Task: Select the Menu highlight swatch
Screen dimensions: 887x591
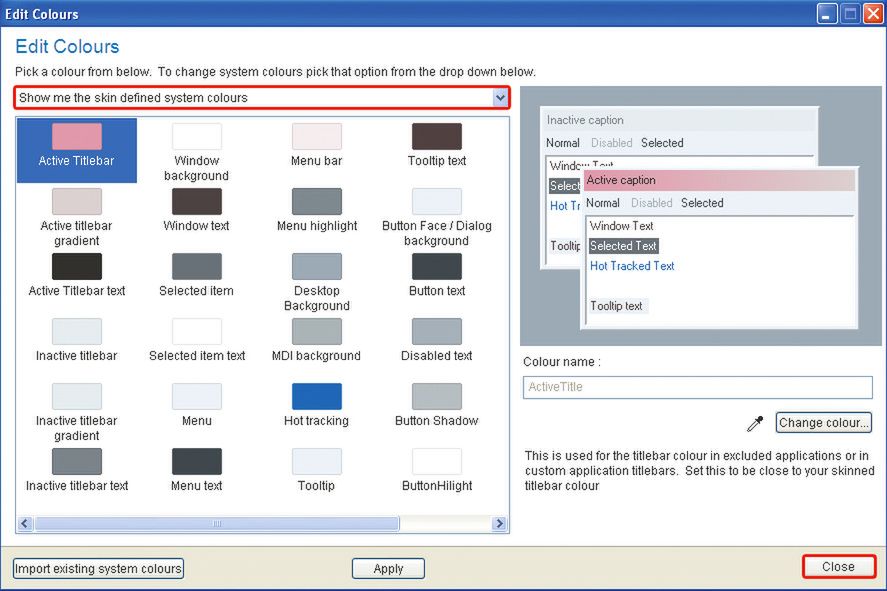Action: tap(316, 202)
